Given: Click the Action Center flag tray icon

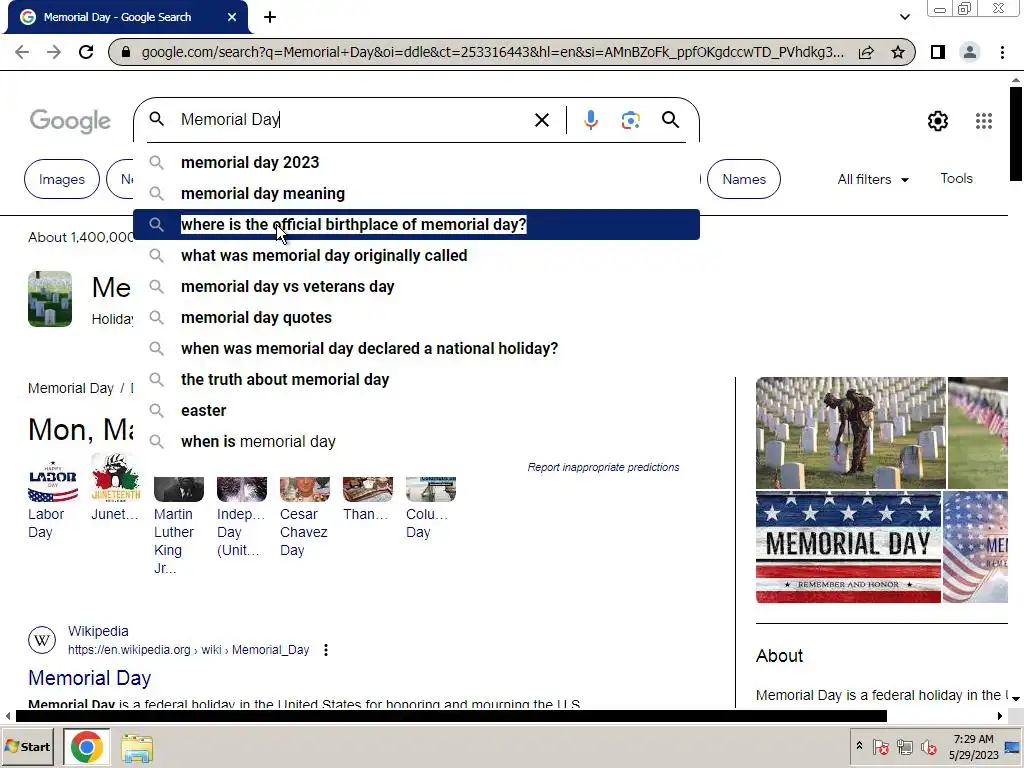Looking at the screenshot, I should coord(880,747).
